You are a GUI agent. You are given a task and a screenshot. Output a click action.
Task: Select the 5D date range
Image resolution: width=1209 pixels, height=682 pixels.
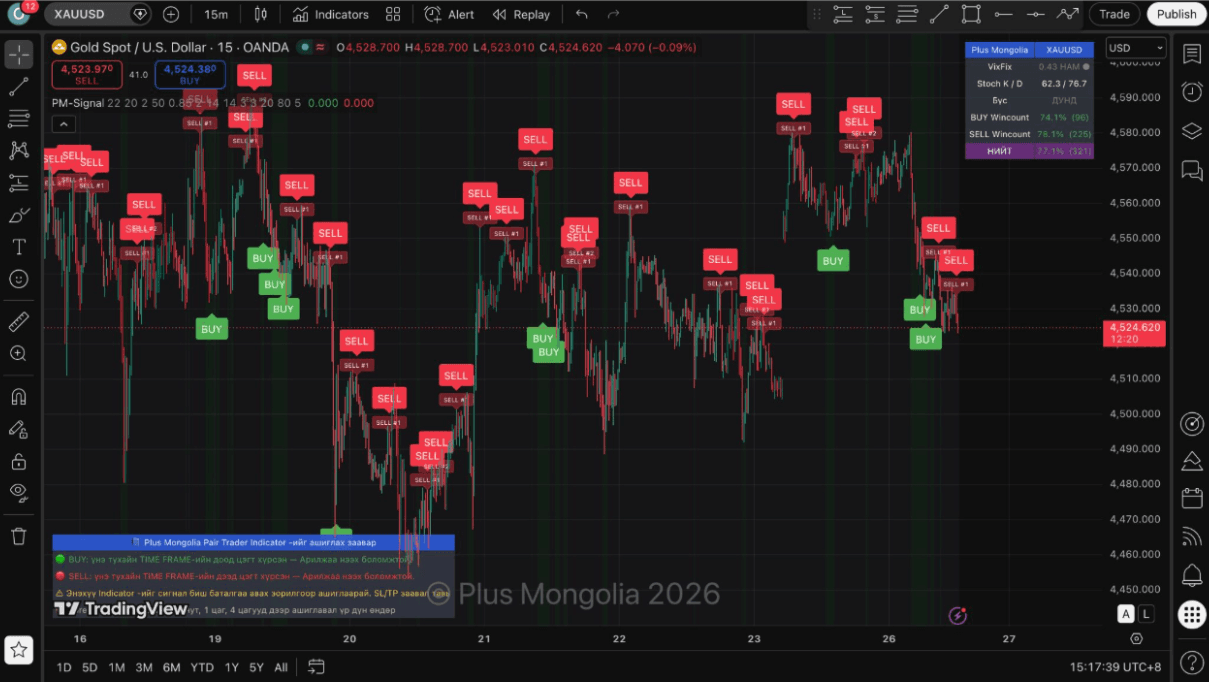[90, 667]
